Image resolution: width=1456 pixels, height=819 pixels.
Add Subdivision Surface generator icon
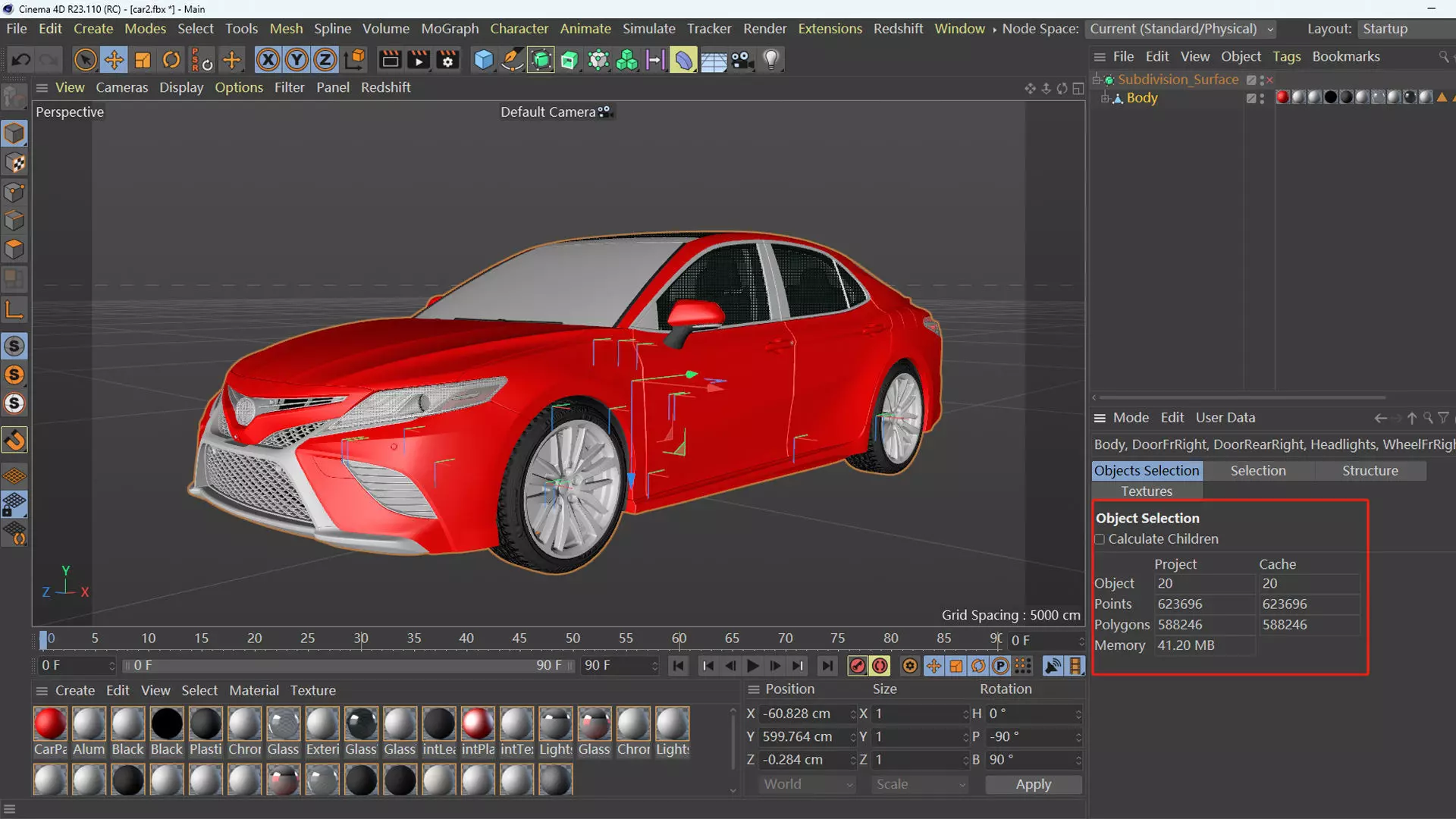[x=541, y=59]
